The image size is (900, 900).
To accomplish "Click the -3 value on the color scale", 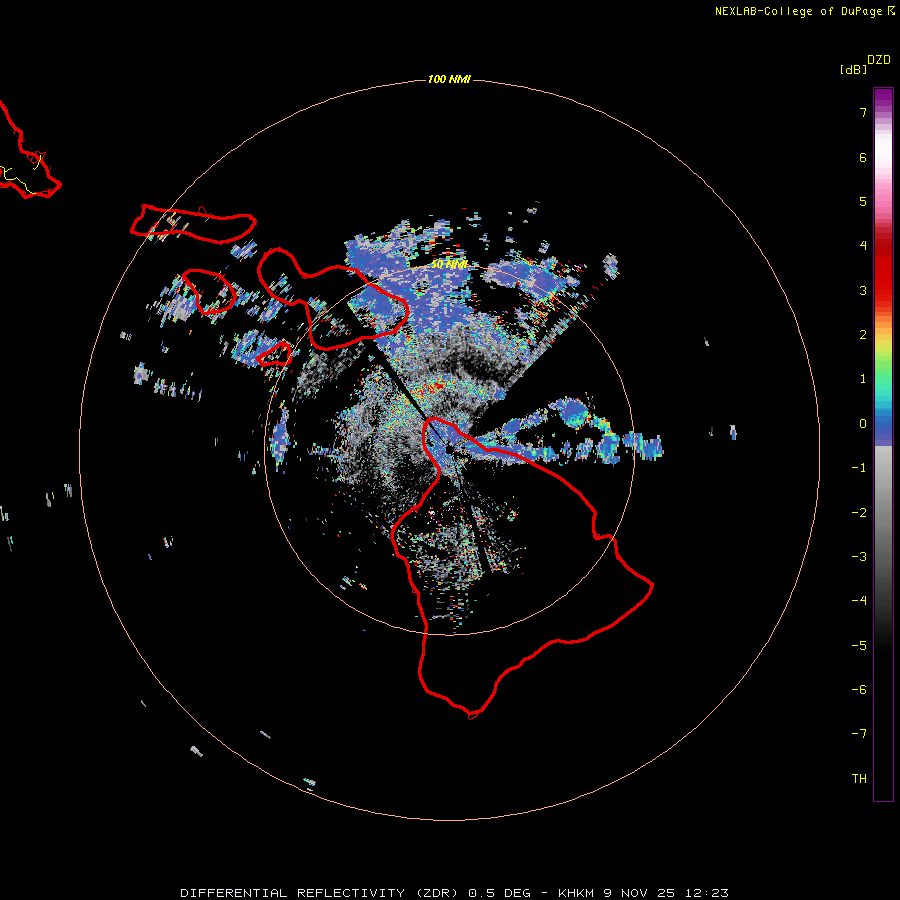I will point(859,557).
